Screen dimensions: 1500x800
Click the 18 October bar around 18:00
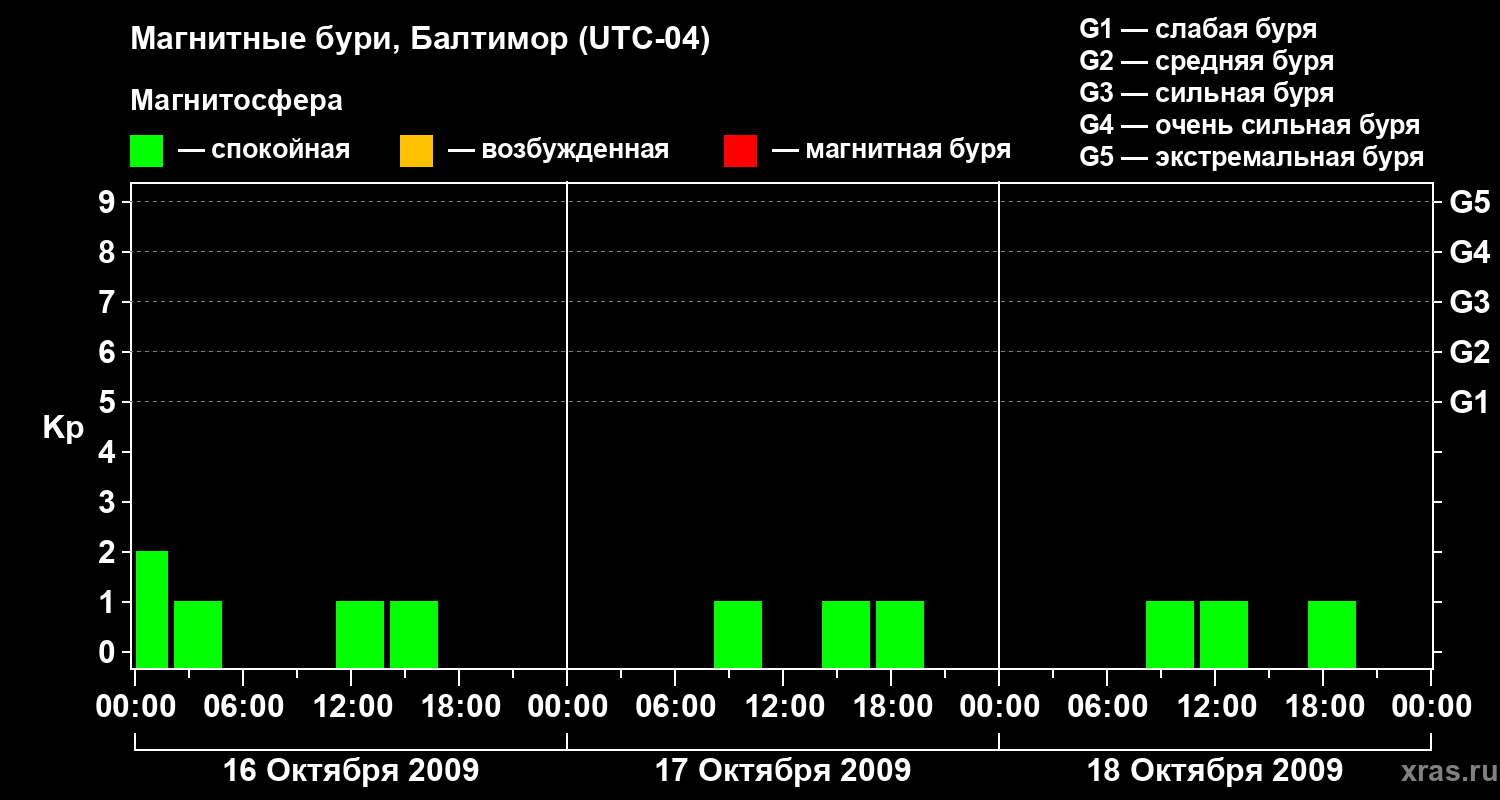1332,634
